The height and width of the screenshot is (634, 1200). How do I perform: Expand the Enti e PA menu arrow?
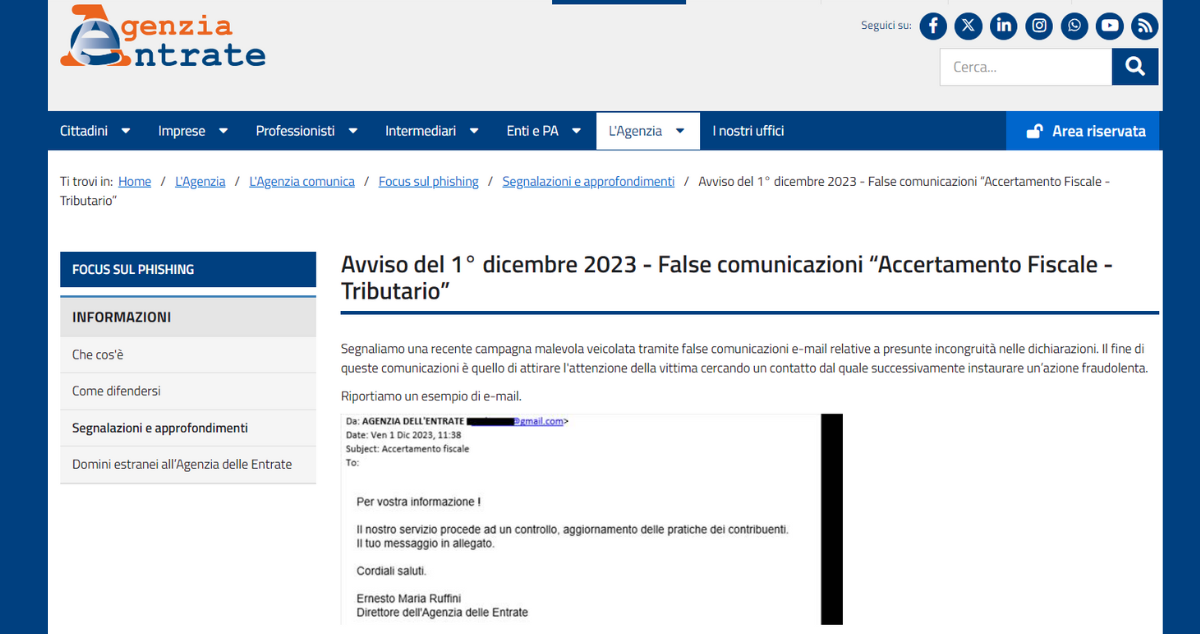point(576,131)
